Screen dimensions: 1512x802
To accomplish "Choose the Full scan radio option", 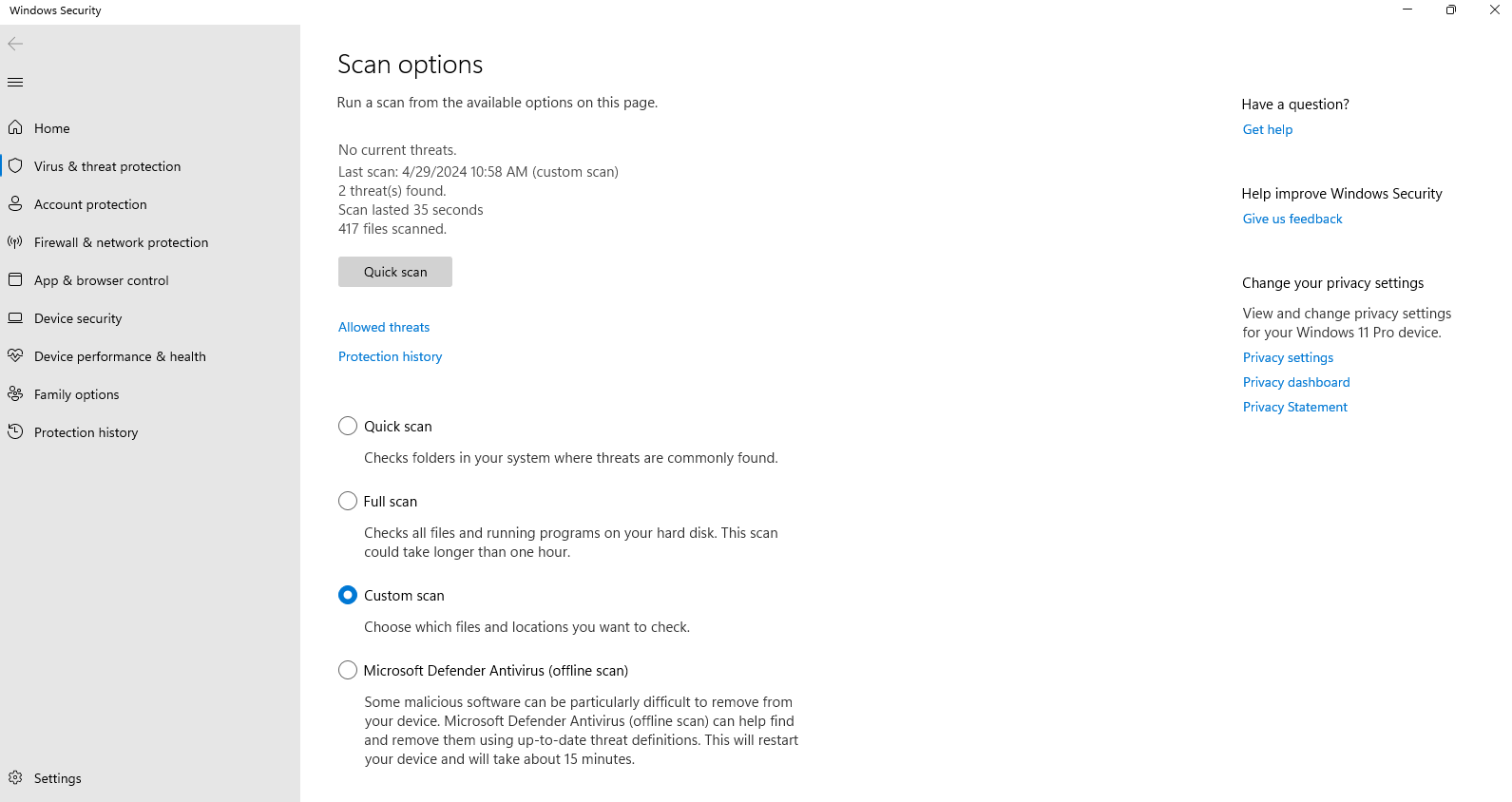I will coord(348,501).
